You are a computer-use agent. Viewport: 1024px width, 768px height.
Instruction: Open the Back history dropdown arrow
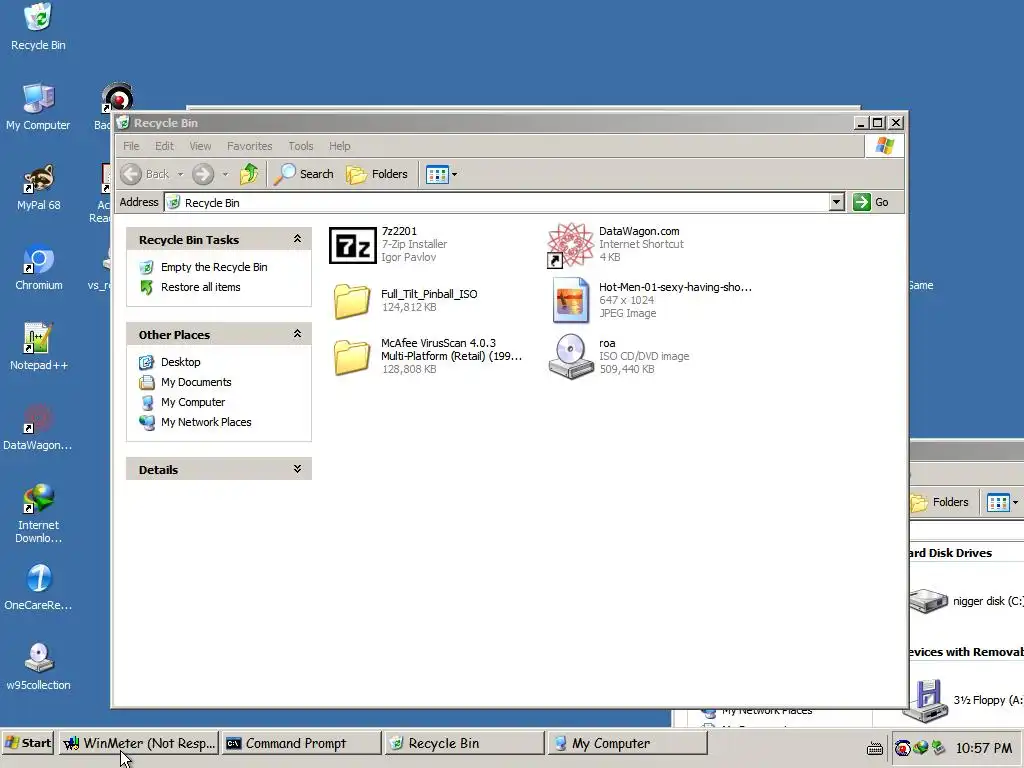(x=180, y=174)
